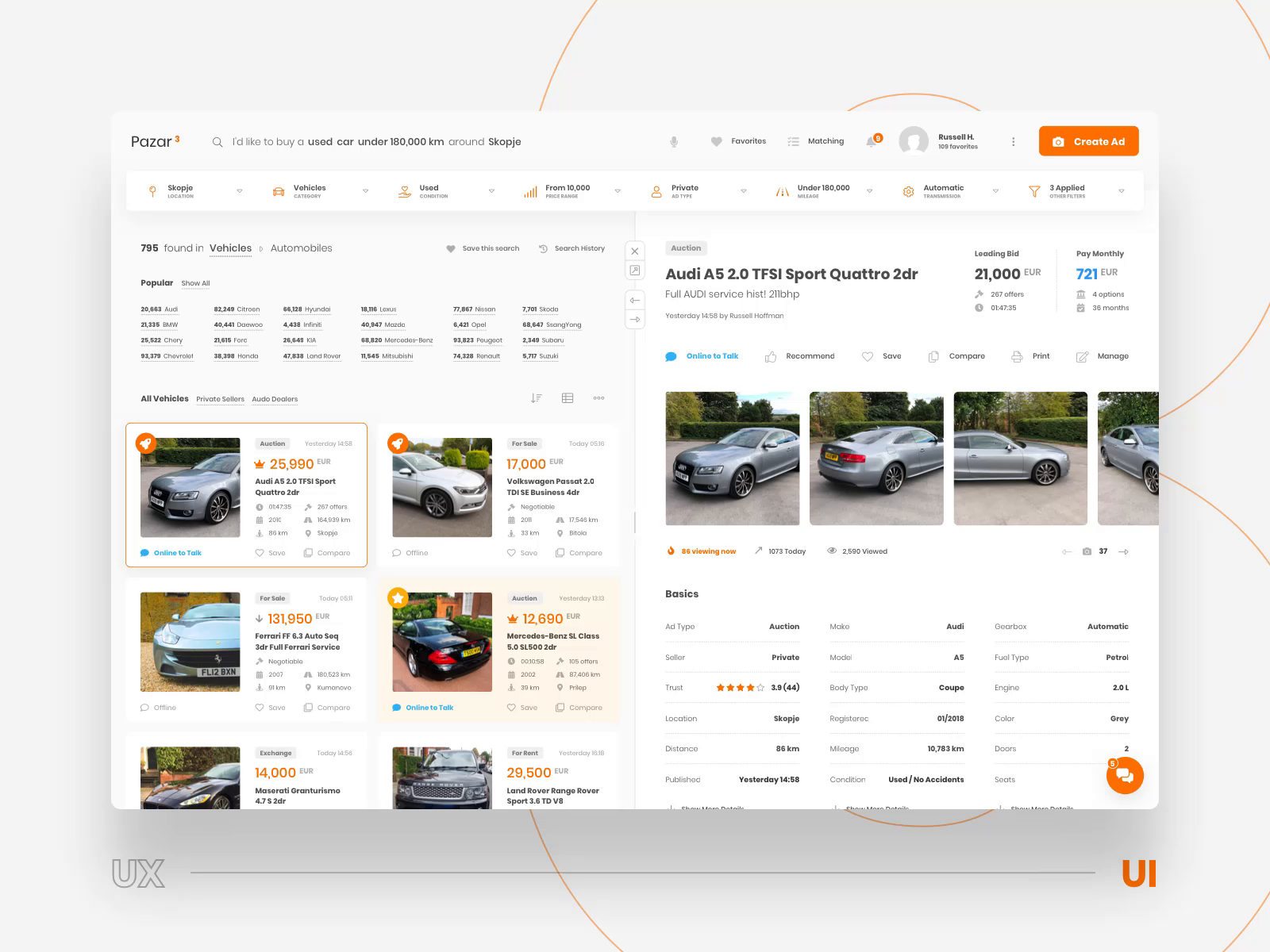Switch to grid view using the table icon
This screenshot has height=952, width=1270.
click(x=567, y=398)
